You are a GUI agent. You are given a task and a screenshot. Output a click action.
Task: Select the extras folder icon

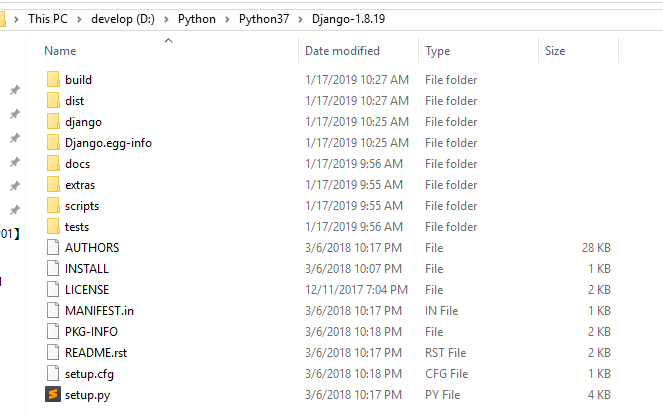pyautogui.click(x=53, y=184)
